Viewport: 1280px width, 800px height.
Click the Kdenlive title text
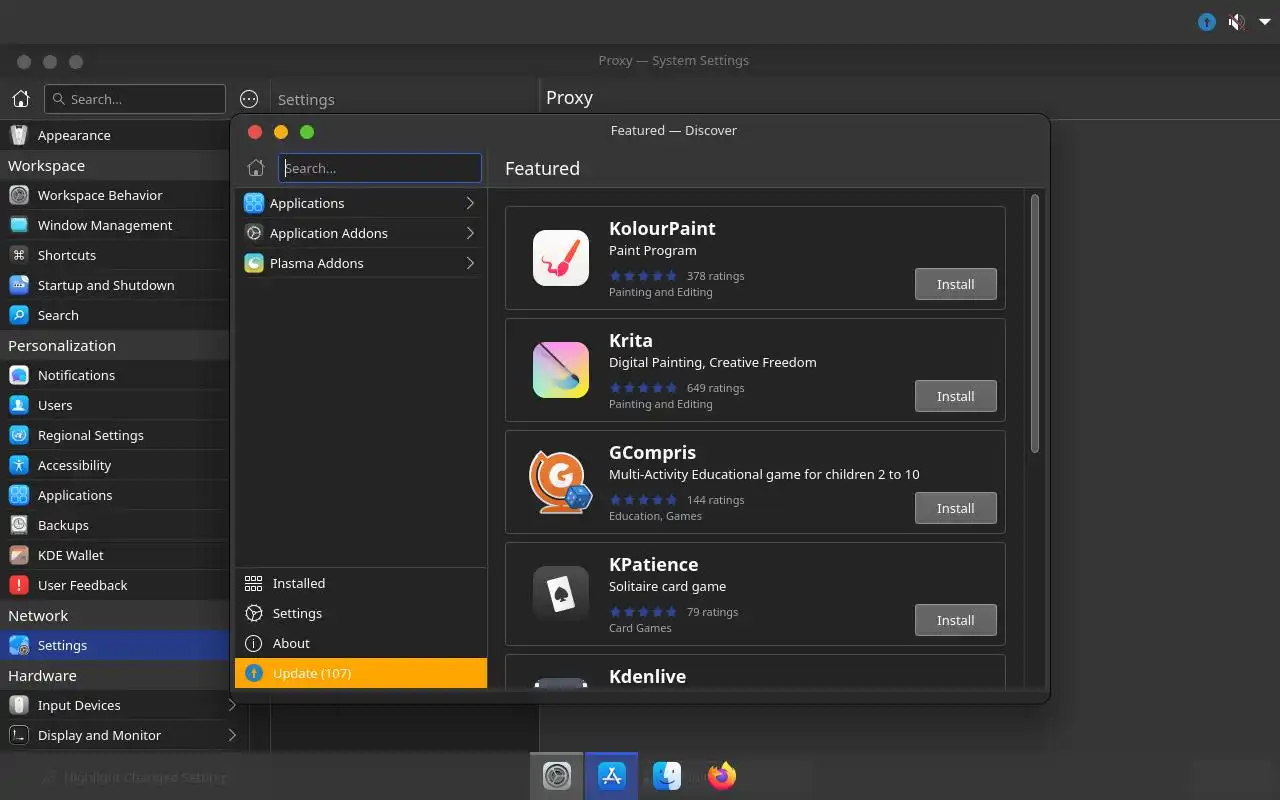(x=647, y=676)
